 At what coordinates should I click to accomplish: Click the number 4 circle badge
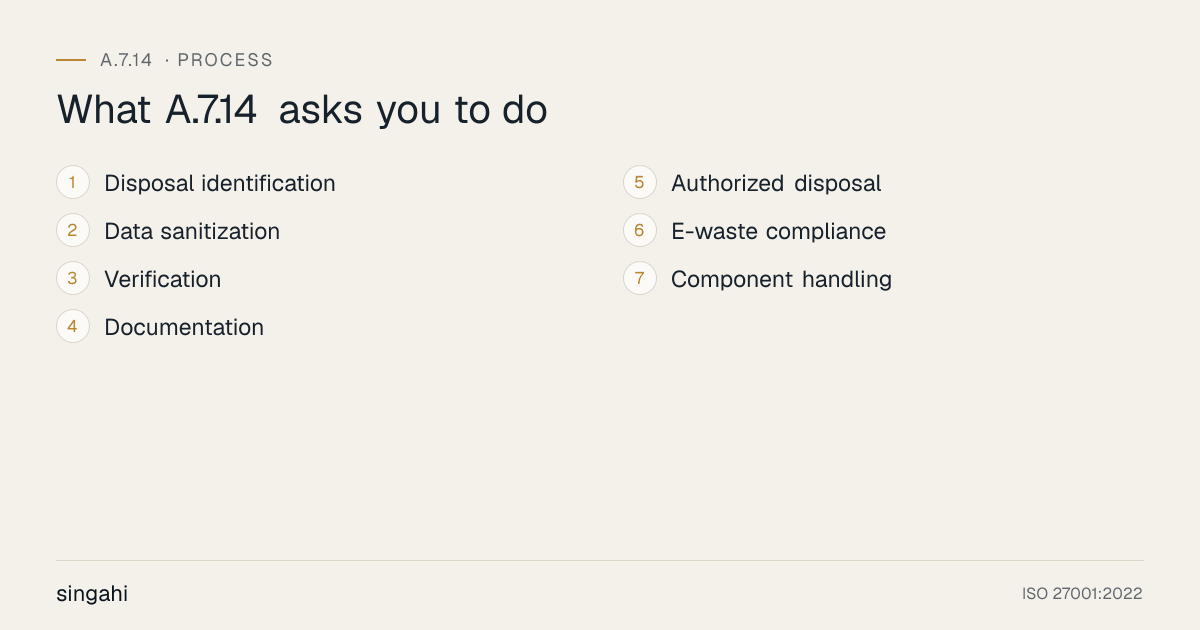pyautogui.click(x=73, y=327)
